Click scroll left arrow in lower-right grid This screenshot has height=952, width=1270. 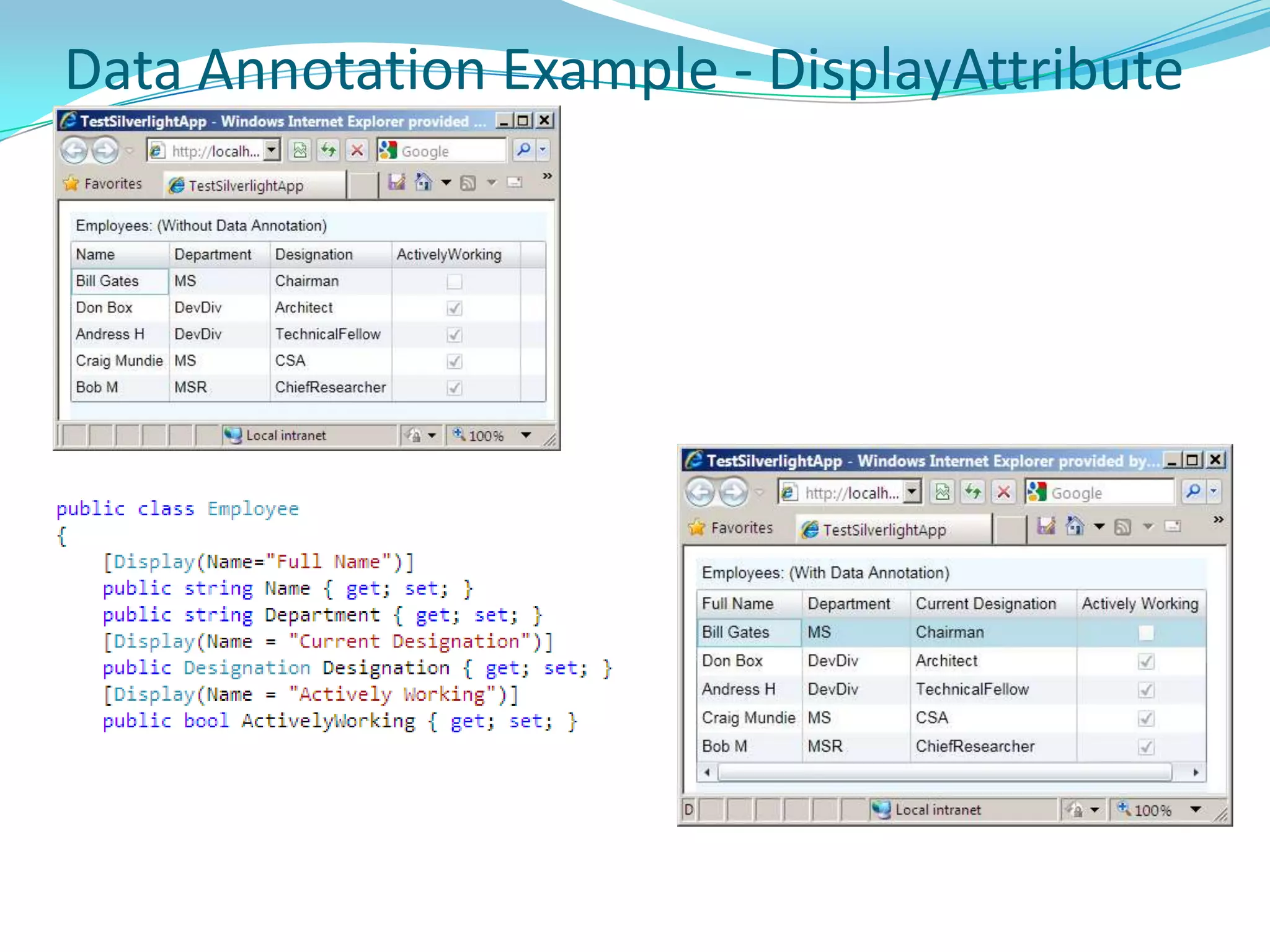707,772
